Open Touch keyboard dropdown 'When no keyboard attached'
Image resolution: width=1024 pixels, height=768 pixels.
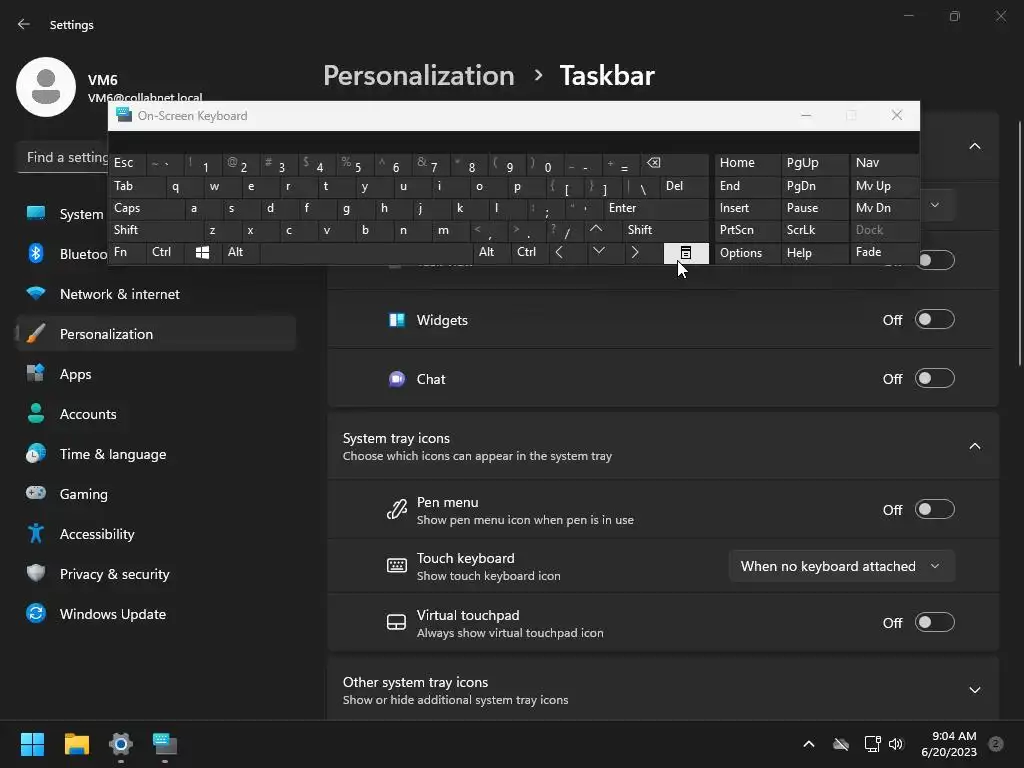coord(841,566)
